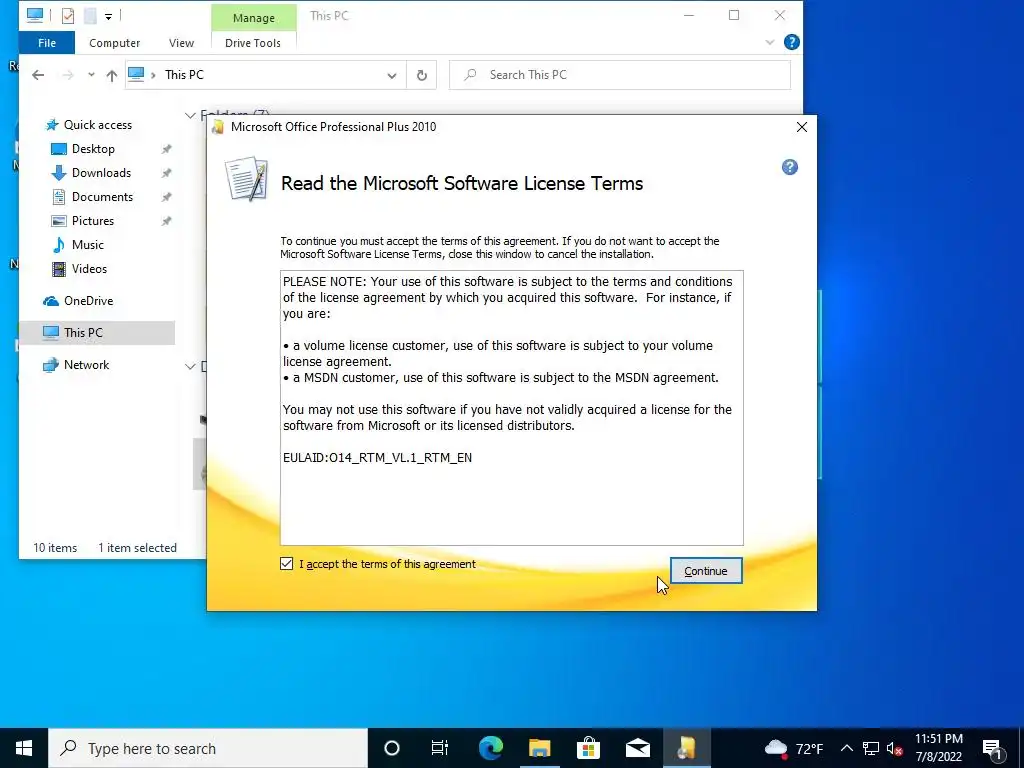Unpin Downloads from Quick access
Screen dimensions: 1024x768
point(167,173)
